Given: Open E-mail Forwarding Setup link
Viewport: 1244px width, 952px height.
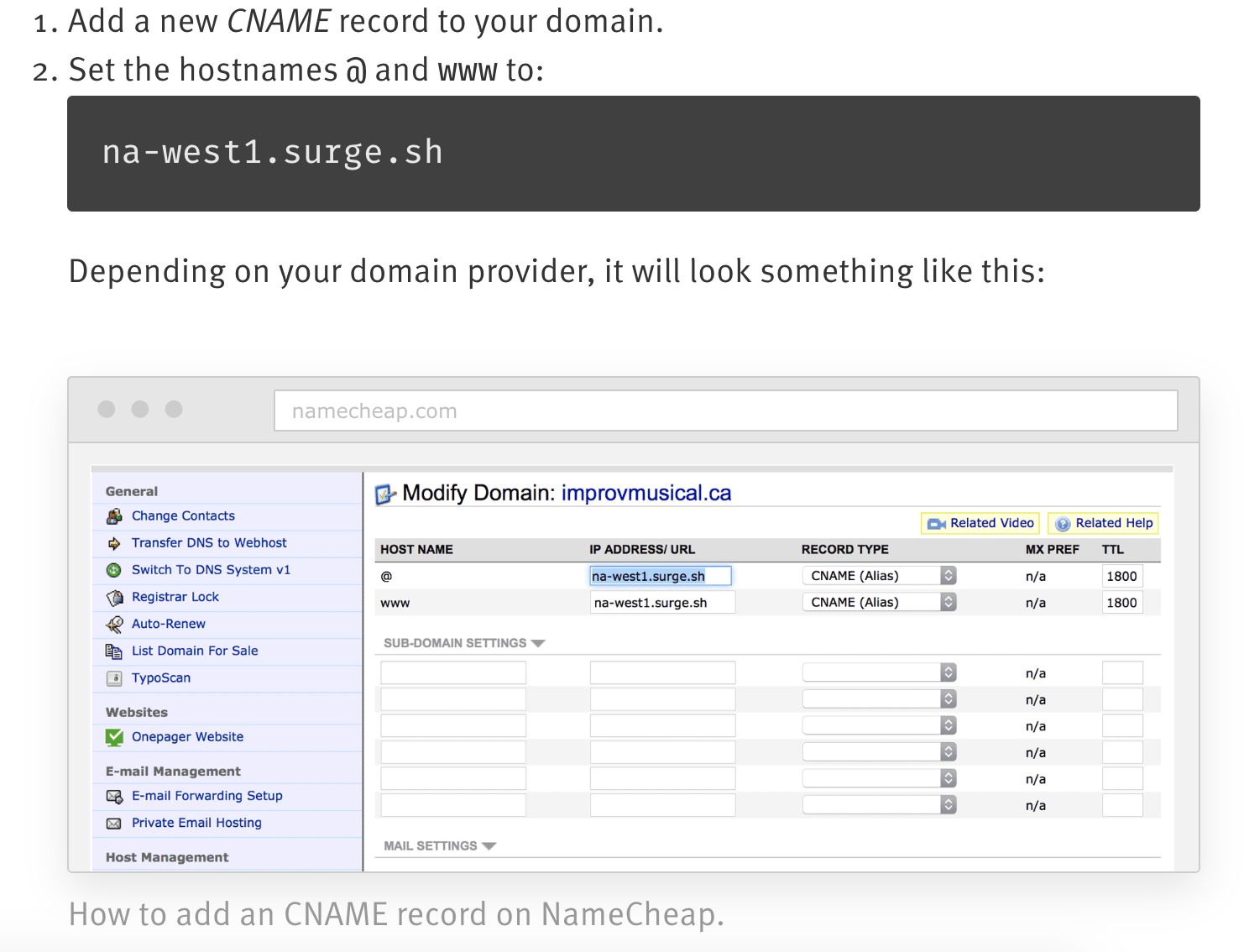Looking at the screenshot, I should pos(207,795).
